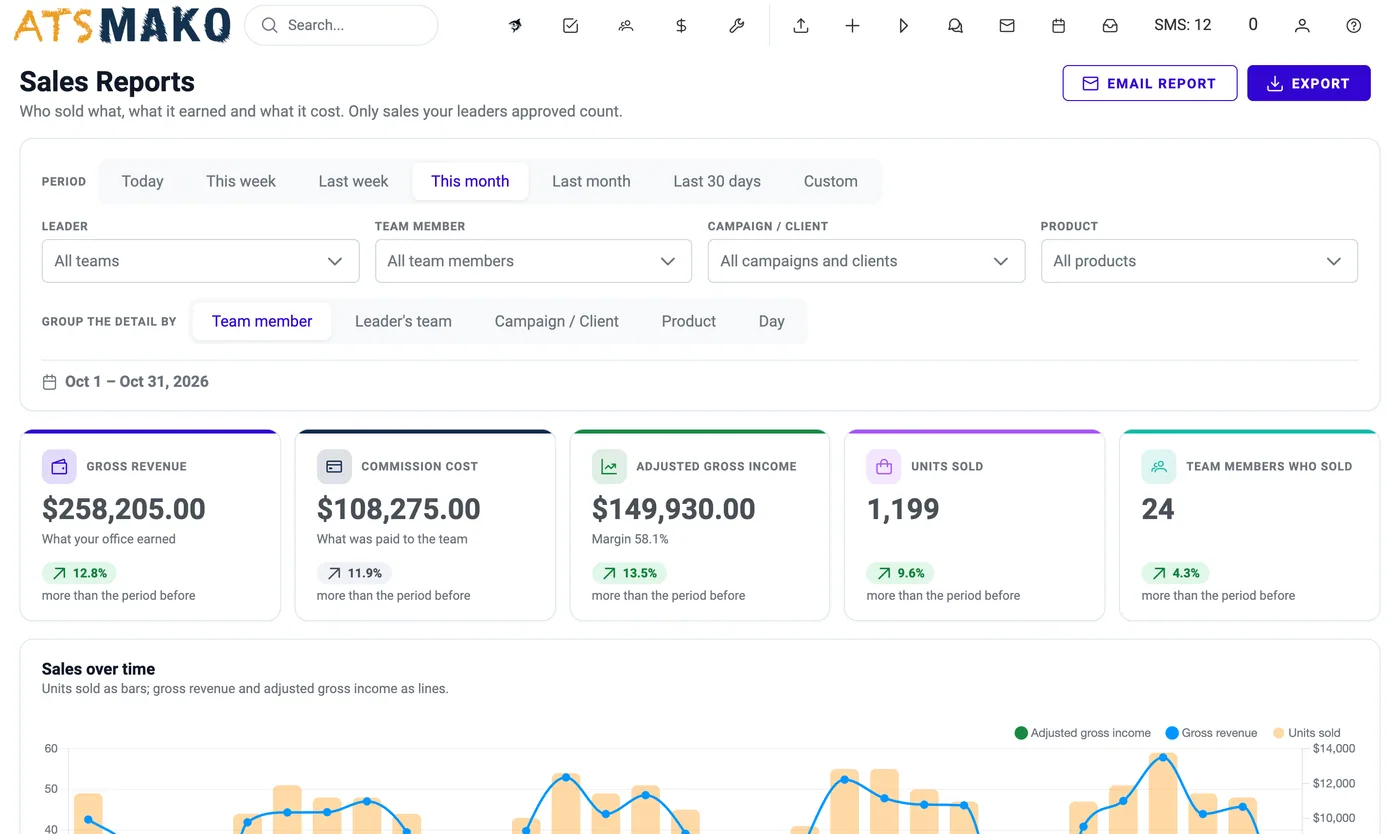Select the This week period tab

(241, 181)
